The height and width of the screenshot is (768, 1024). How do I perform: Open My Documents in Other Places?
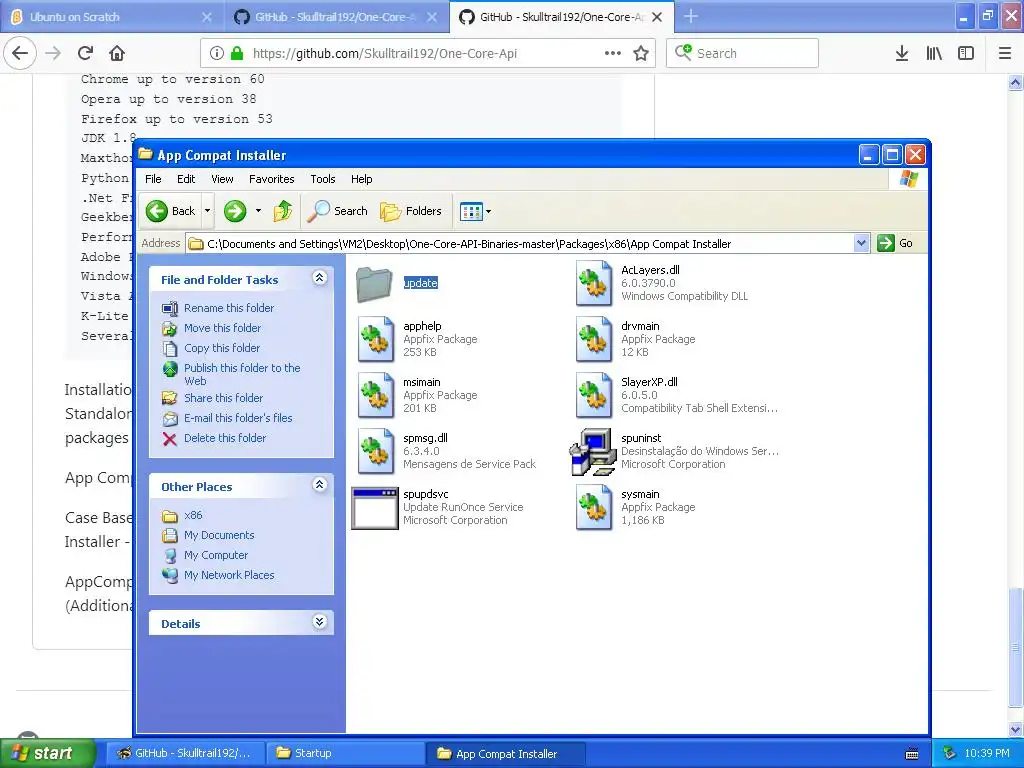(x=219, y=535)
